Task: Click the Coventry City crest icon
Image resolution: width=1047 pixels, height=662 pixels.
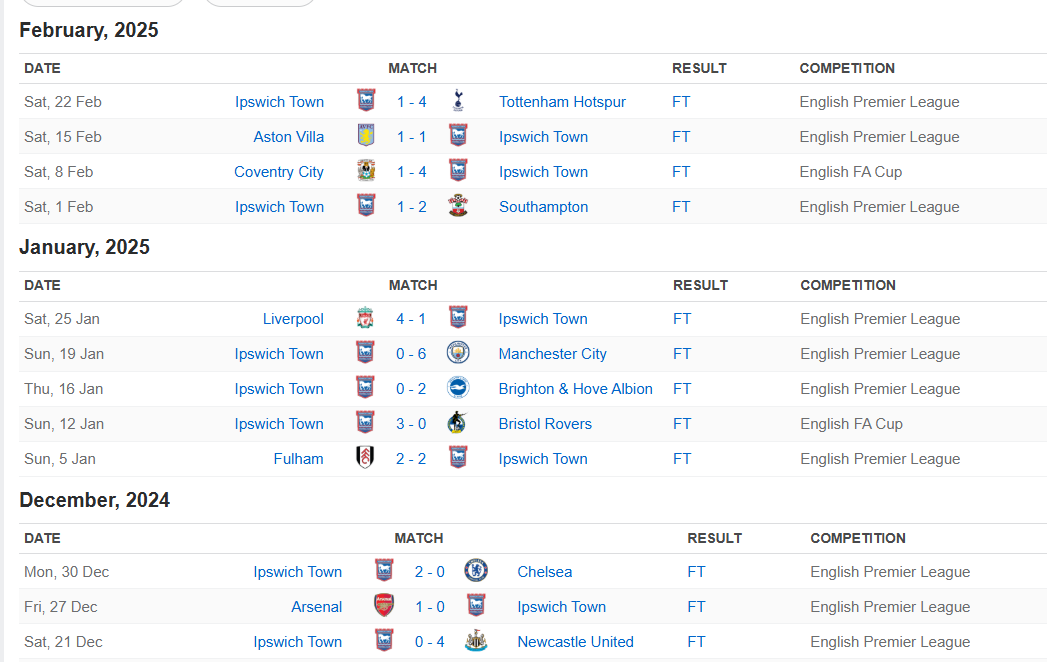Action: [366, 172]
